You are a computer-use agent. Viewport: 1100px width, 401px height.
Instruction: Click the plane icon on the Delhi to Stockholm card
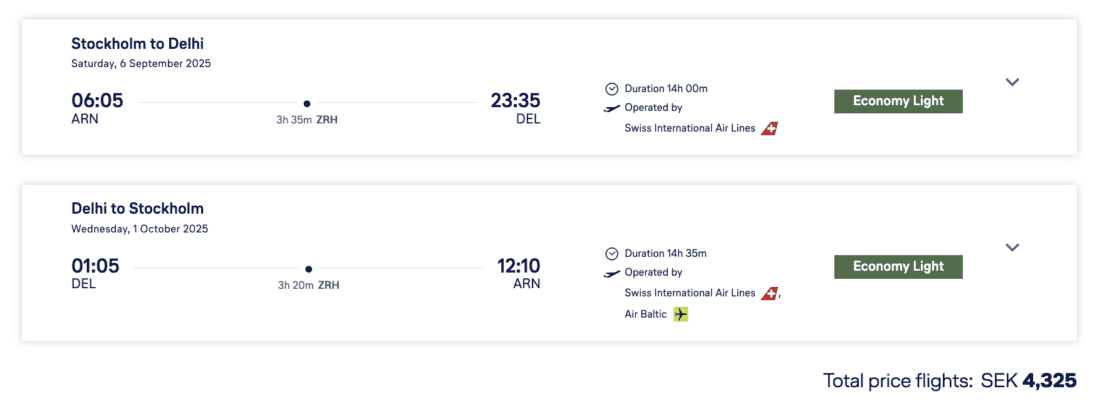coord(612,273)
